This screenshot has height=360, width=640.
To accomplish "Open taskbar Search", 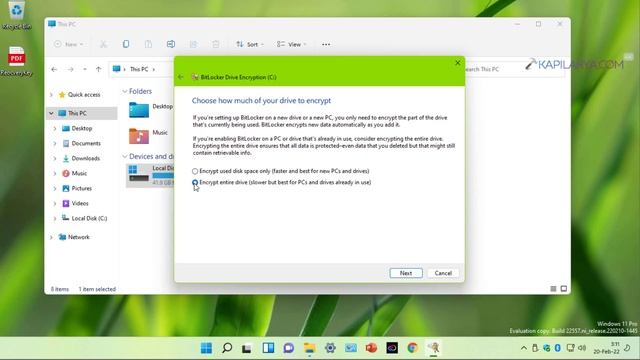I will pyautogui.click(x=227, y=348).
